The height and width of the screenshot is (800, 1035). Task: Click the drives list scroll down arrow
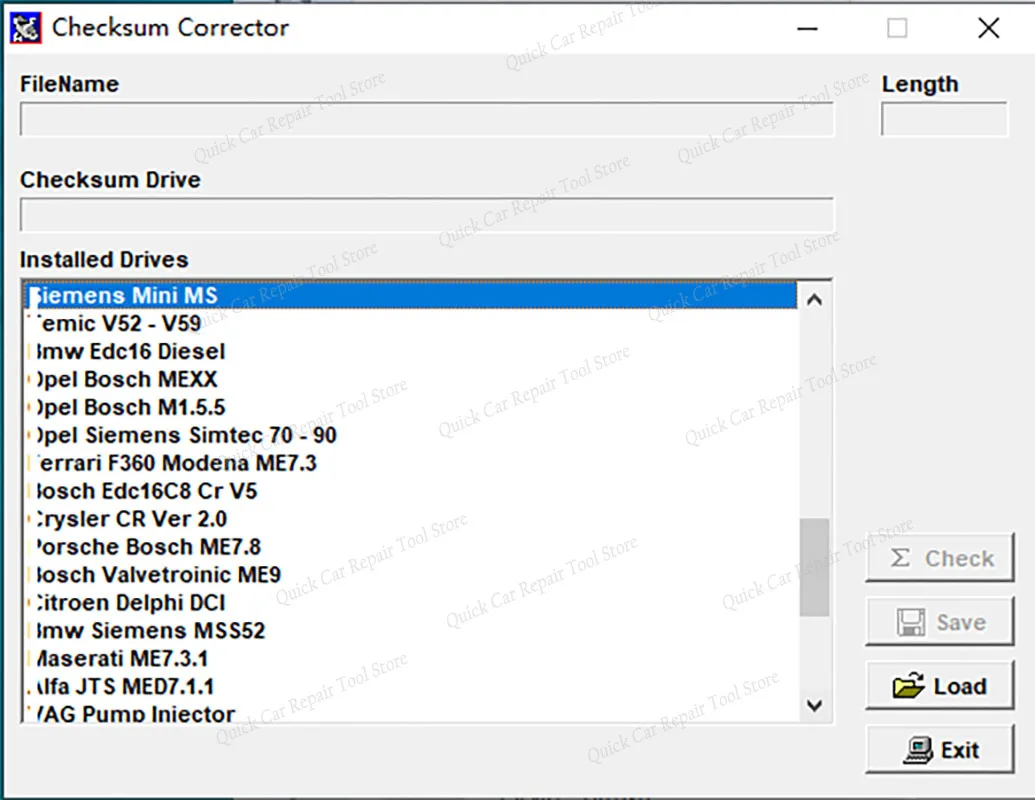[815, 705]
